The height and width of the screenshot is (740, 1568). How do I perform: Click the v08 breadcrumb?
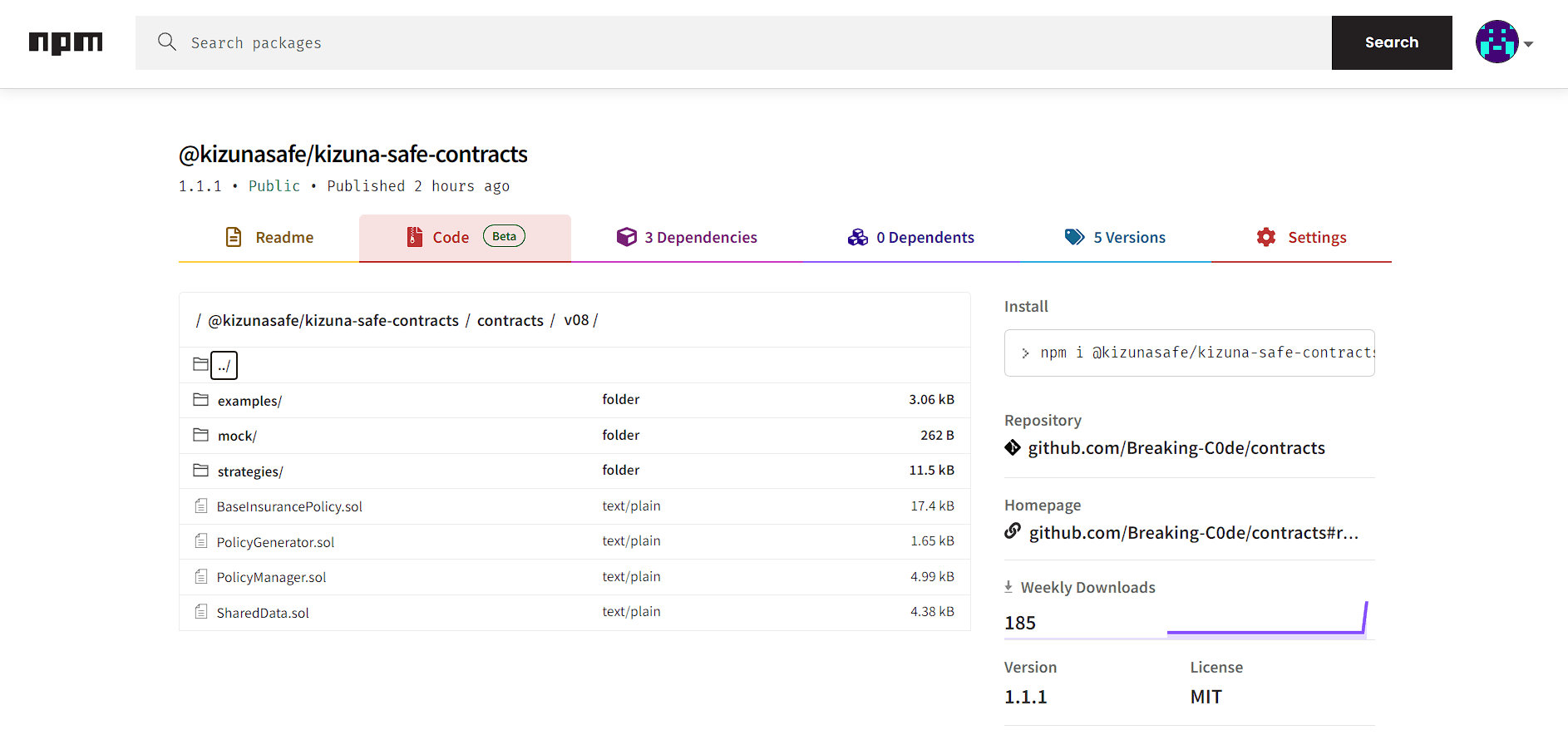[576, 320]
